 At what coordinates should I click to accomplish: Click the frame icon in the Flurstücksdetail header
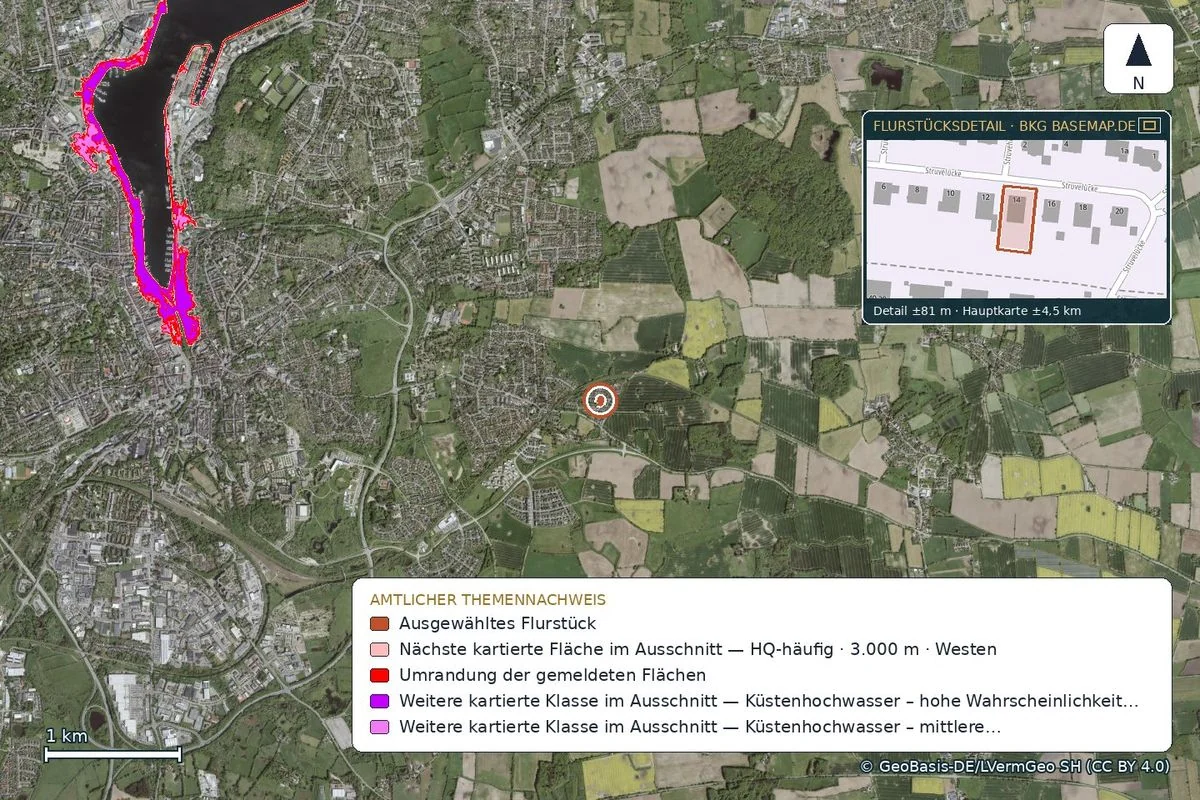pos(1151,125)
